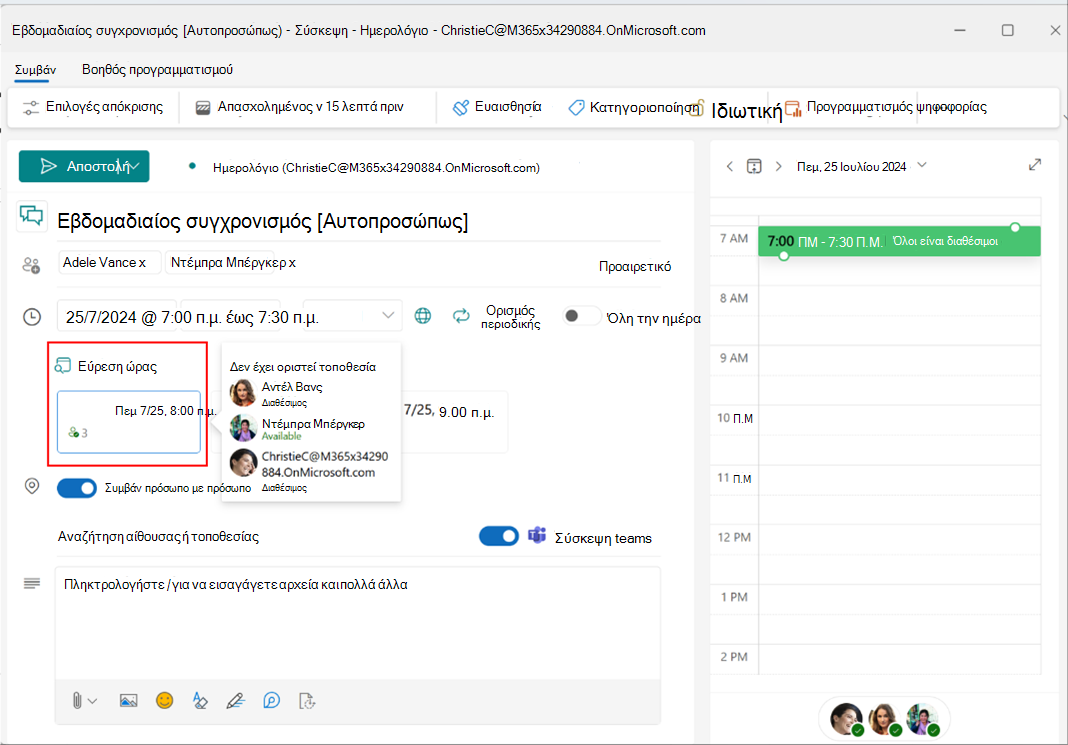
Task: Click Ντέμπρα Μπέργκερ avatar in availability popup
Action: point(242,428)
